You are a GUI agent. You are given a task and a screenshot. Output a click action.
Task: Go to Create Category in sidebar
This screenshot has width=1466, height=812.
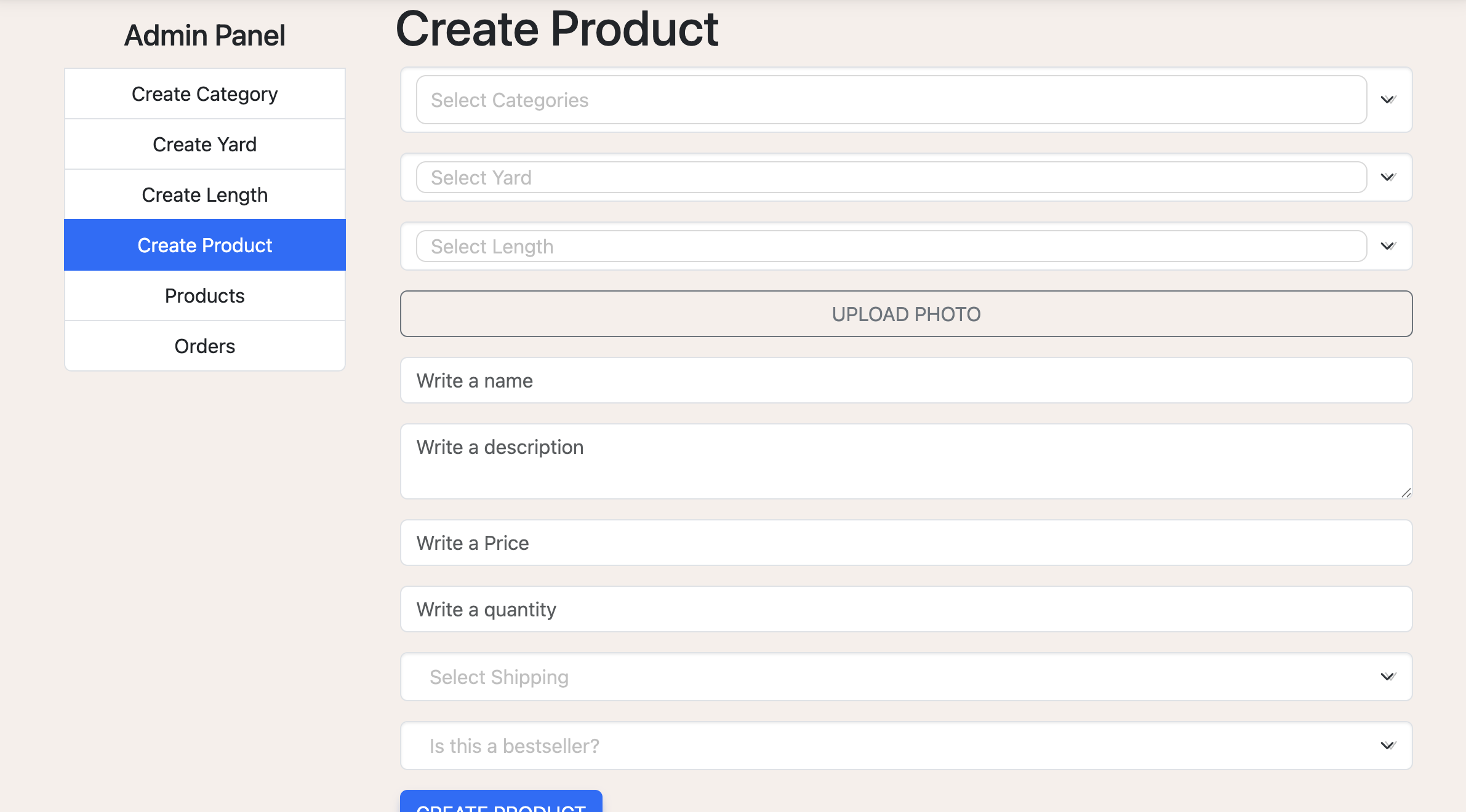click(205, 94)
